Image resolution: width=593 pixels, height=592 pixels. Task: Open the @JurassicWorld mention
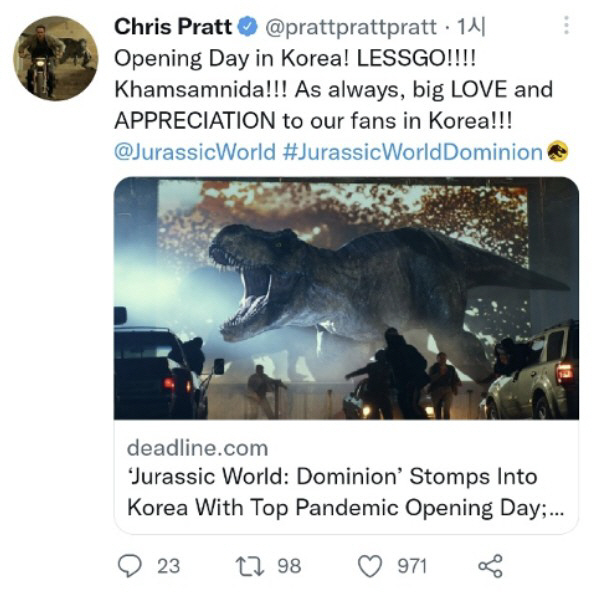tap(195, 152)
